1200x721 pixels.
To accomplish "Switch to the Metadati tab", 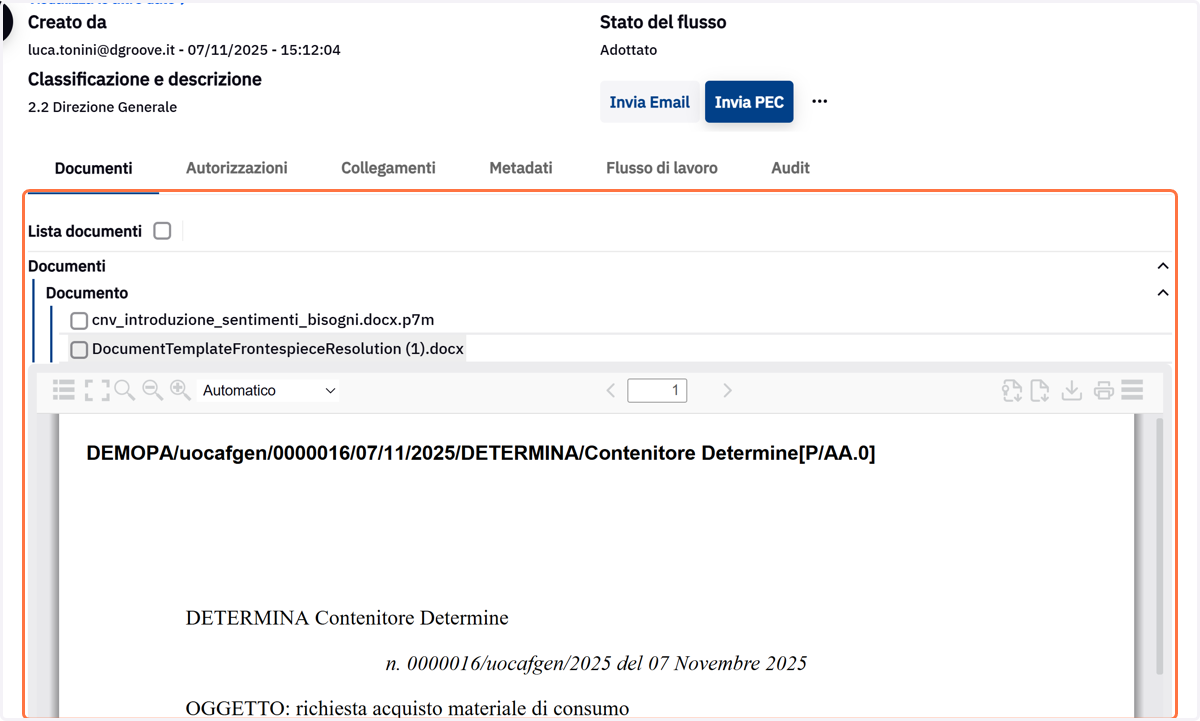I will click(521, 168).
